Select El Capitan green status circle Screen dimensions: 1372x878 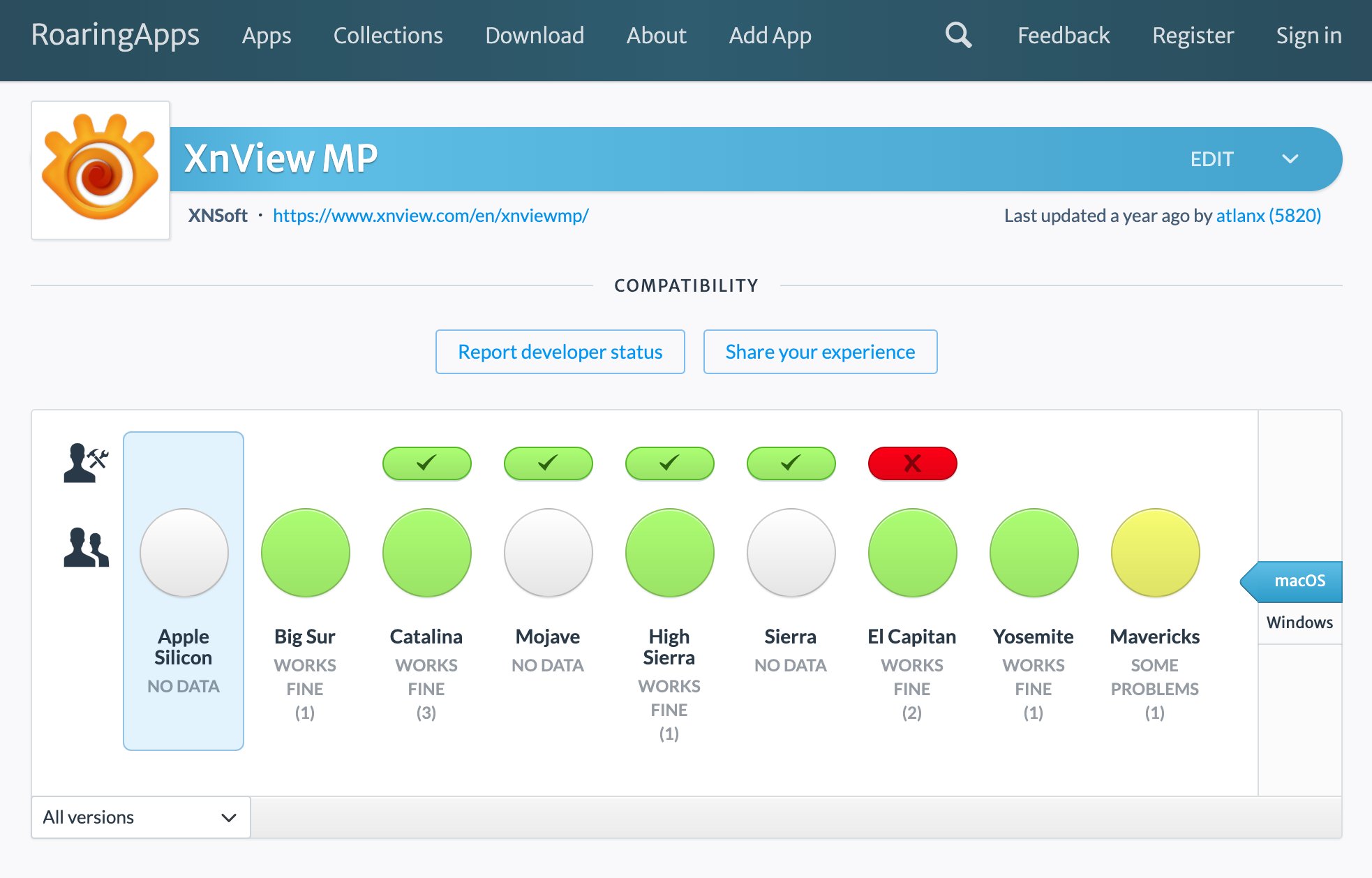pos(912,552)
